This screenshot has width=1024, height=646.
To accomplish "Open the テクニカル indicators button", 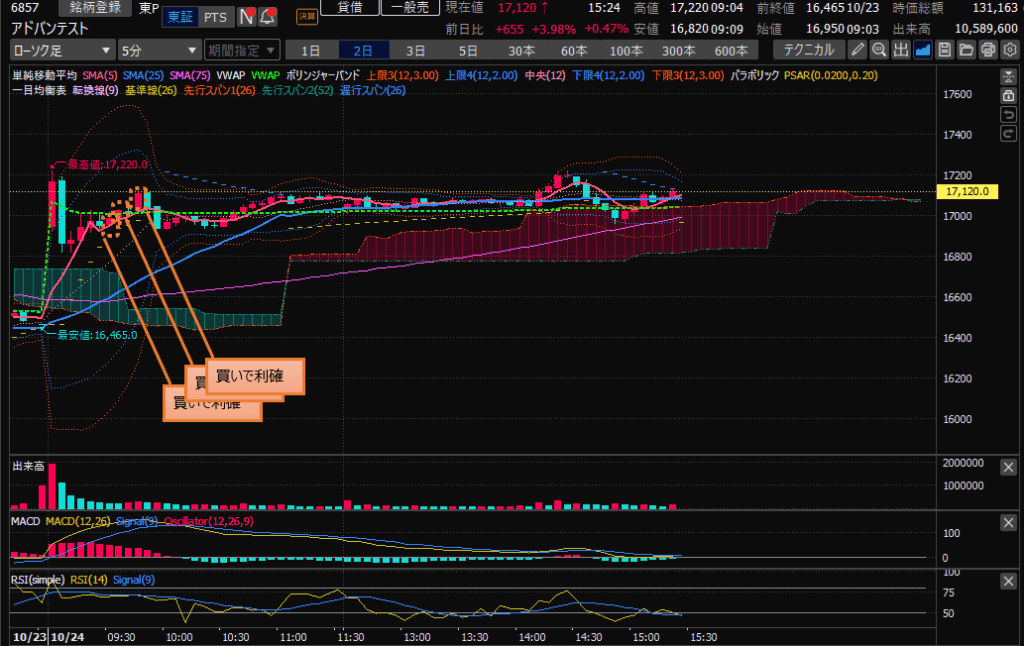I will (808, 49).
